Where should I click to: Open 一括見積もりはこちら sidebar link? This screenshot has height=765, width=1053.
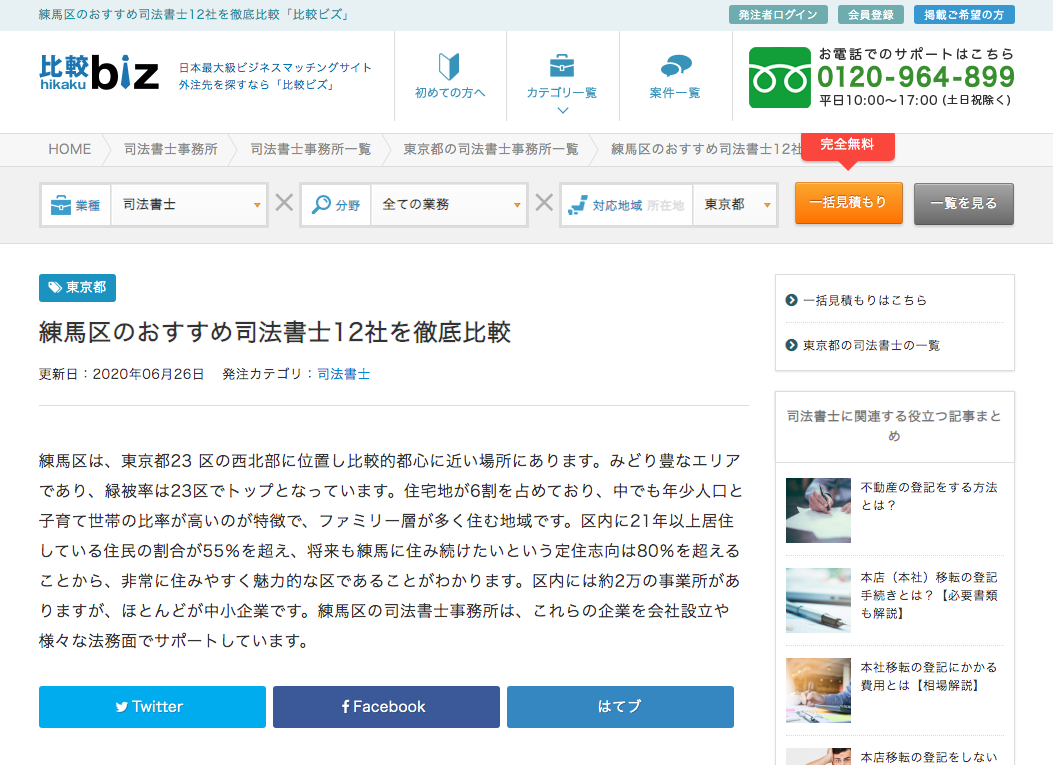pos(865,300)
